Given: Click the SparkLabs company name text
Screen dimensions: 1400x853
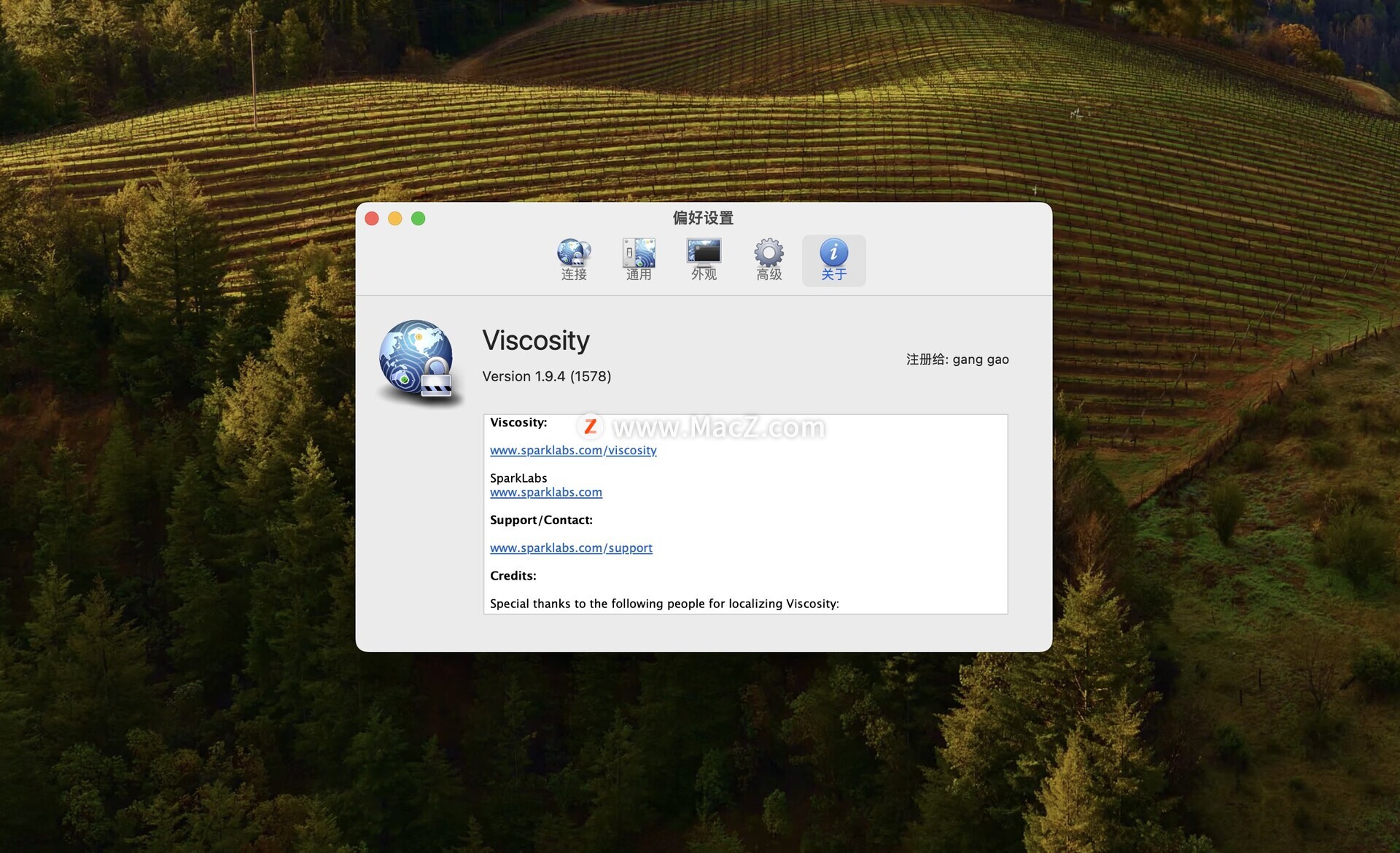Looking at the screenshot, I should [x=518, y=478].
